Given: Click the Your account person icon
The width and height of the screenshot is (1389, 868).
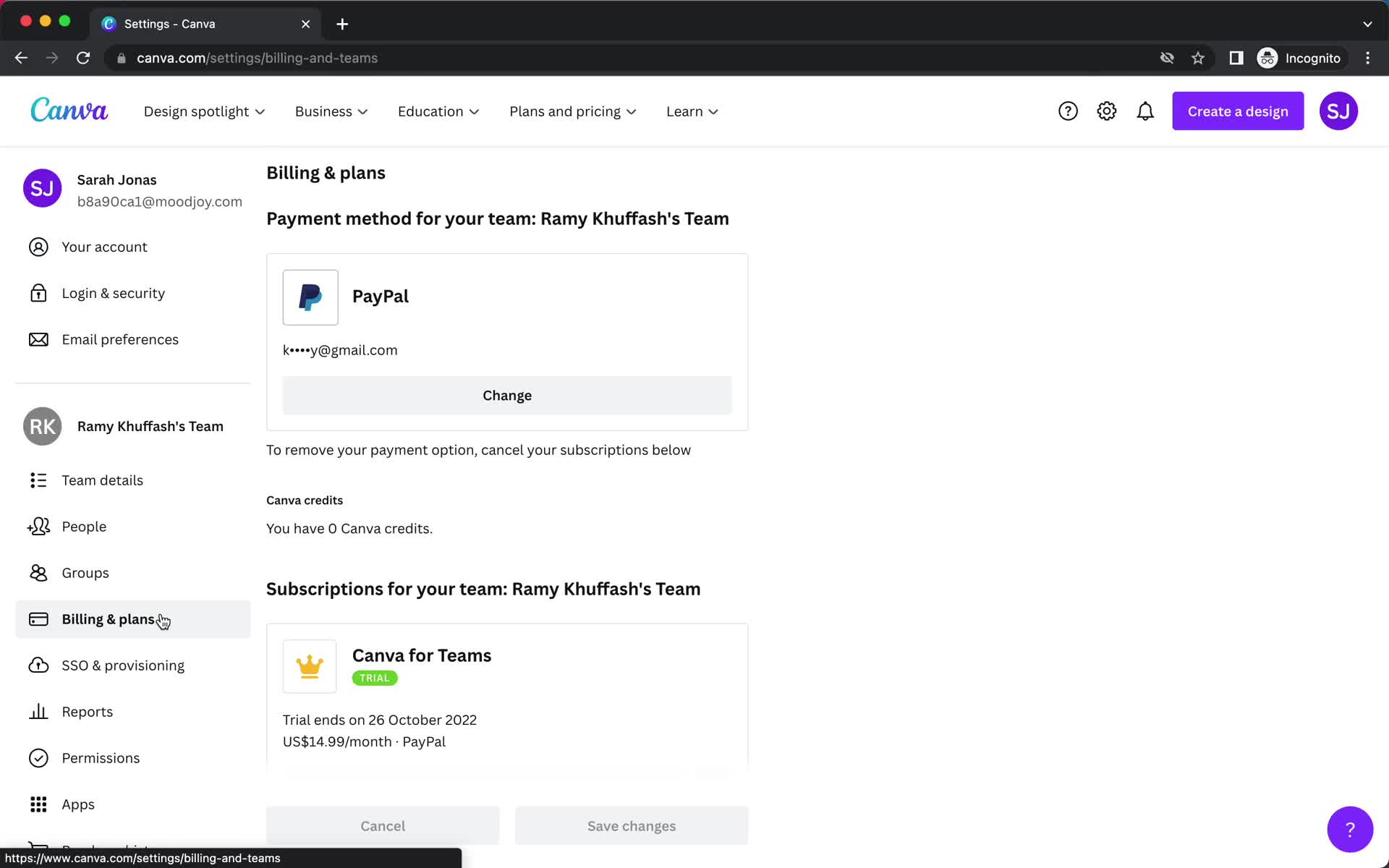Looking at the screenshot, I should point(38,247).
